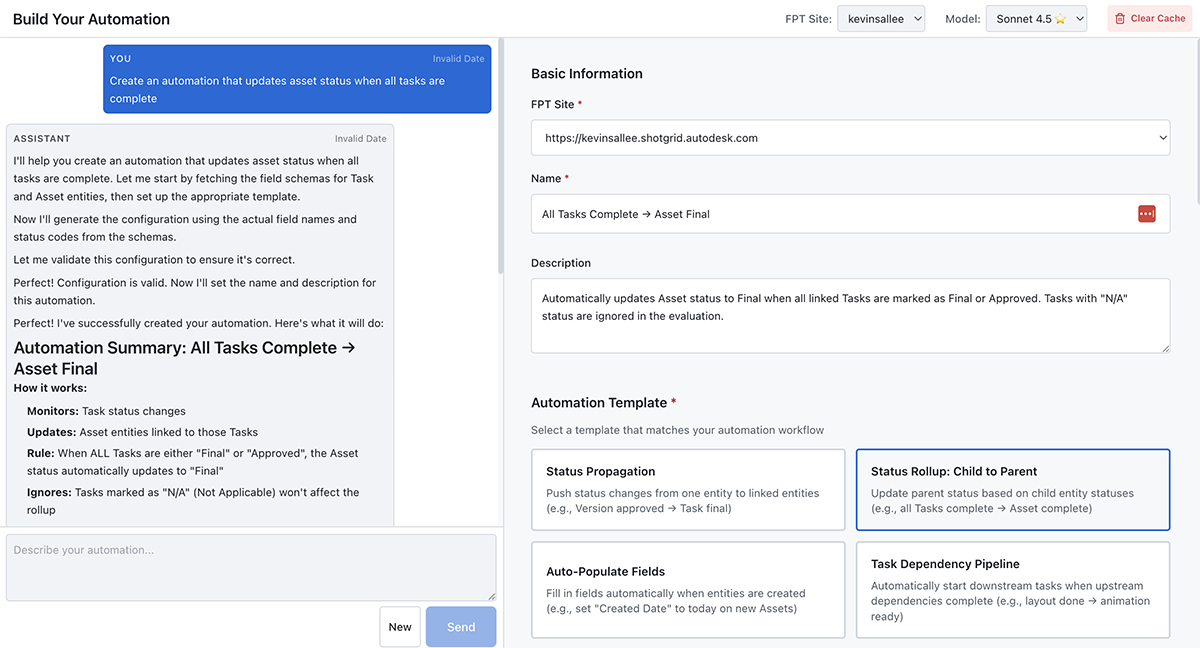Open the FPT Site URL dropdown in Basic Information
The height and width of the screenshot is (648, 1200).
click(849, 137)
